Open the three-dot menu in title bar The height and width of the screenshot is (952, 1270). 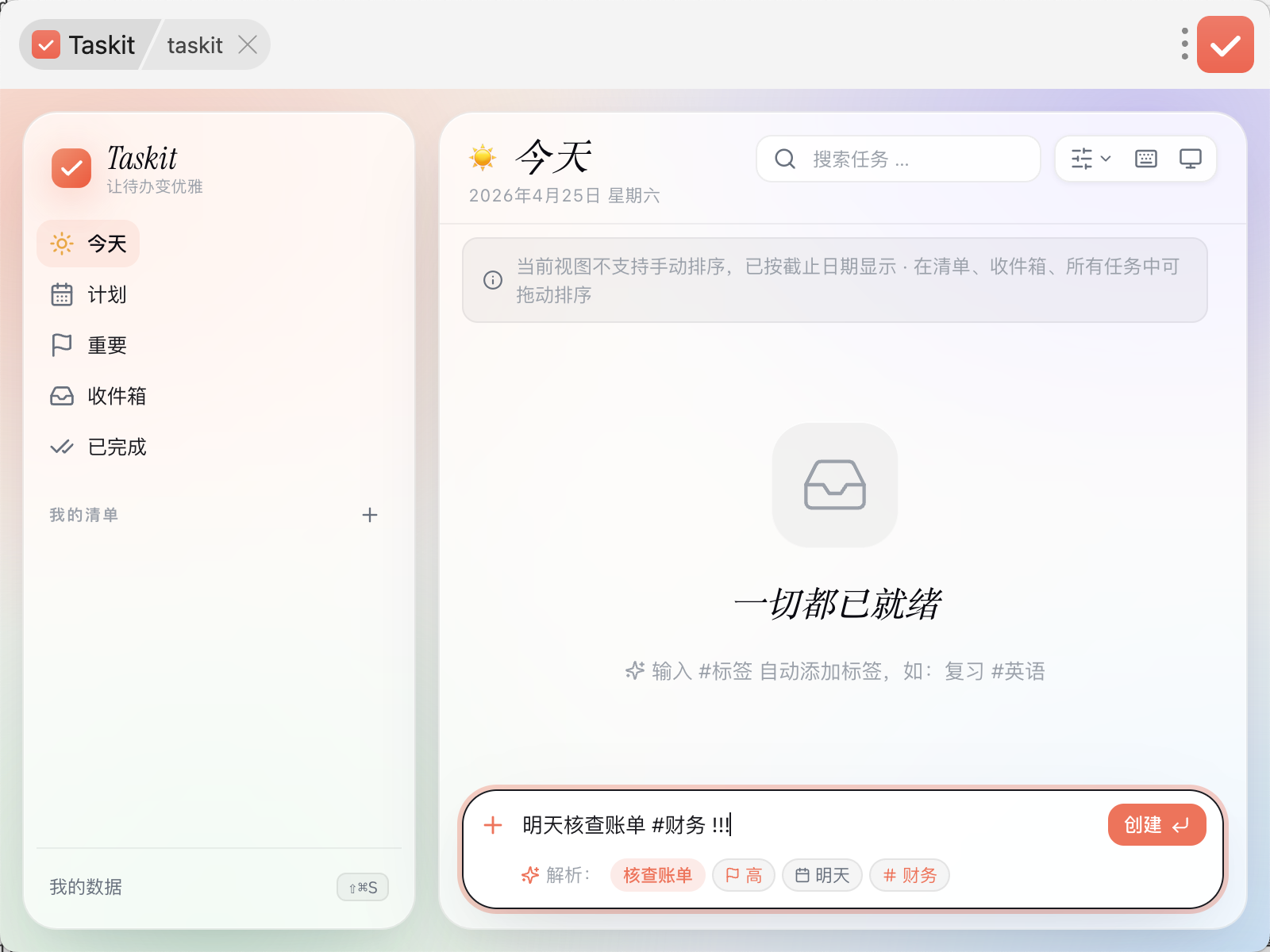[1184, 44]
